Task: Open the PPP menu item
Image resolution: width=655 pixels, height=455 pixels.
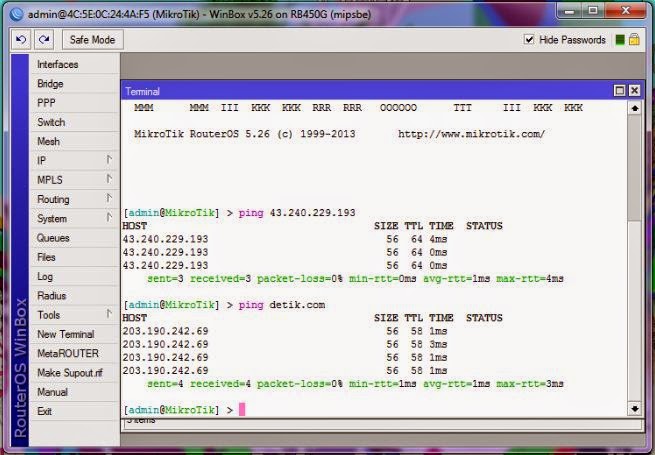Action: point(74,103)
